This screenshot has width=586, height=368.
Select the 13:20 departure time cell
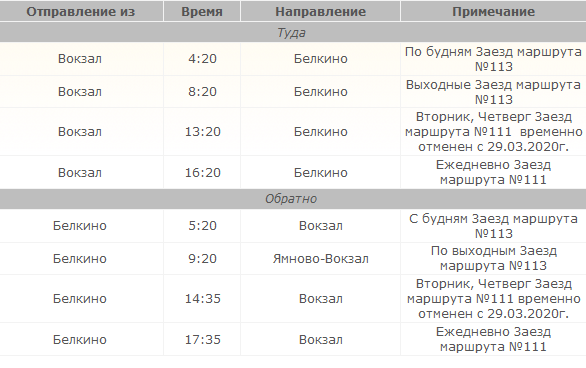tap(202, 132)
